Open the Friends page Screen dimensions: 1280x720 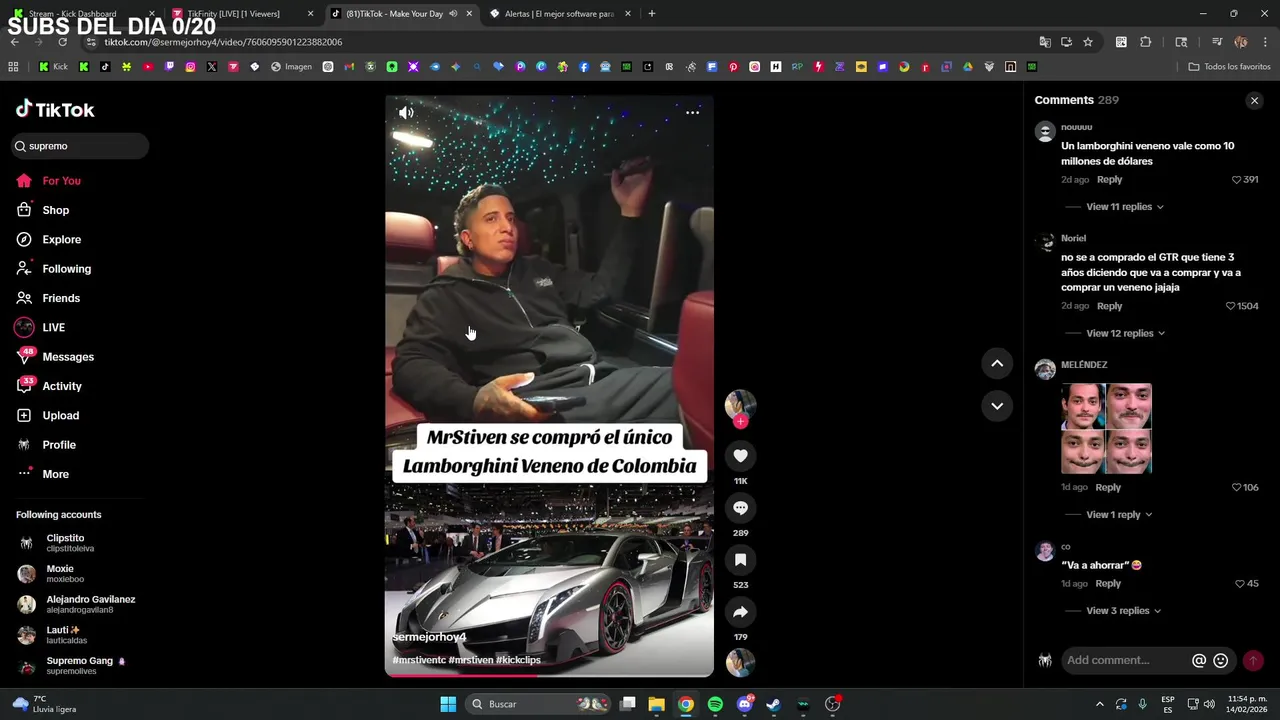50,298
